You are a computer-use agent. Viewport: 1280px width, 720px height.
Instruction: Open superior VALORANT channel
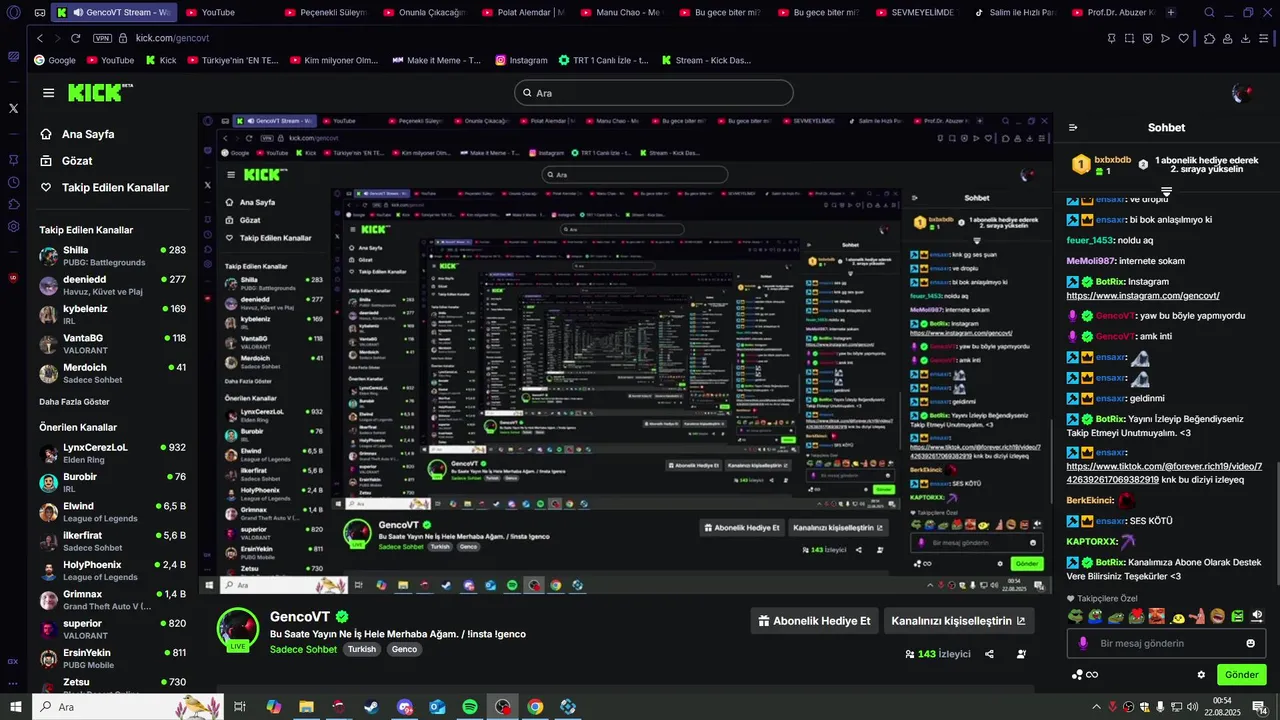point(112,629)
